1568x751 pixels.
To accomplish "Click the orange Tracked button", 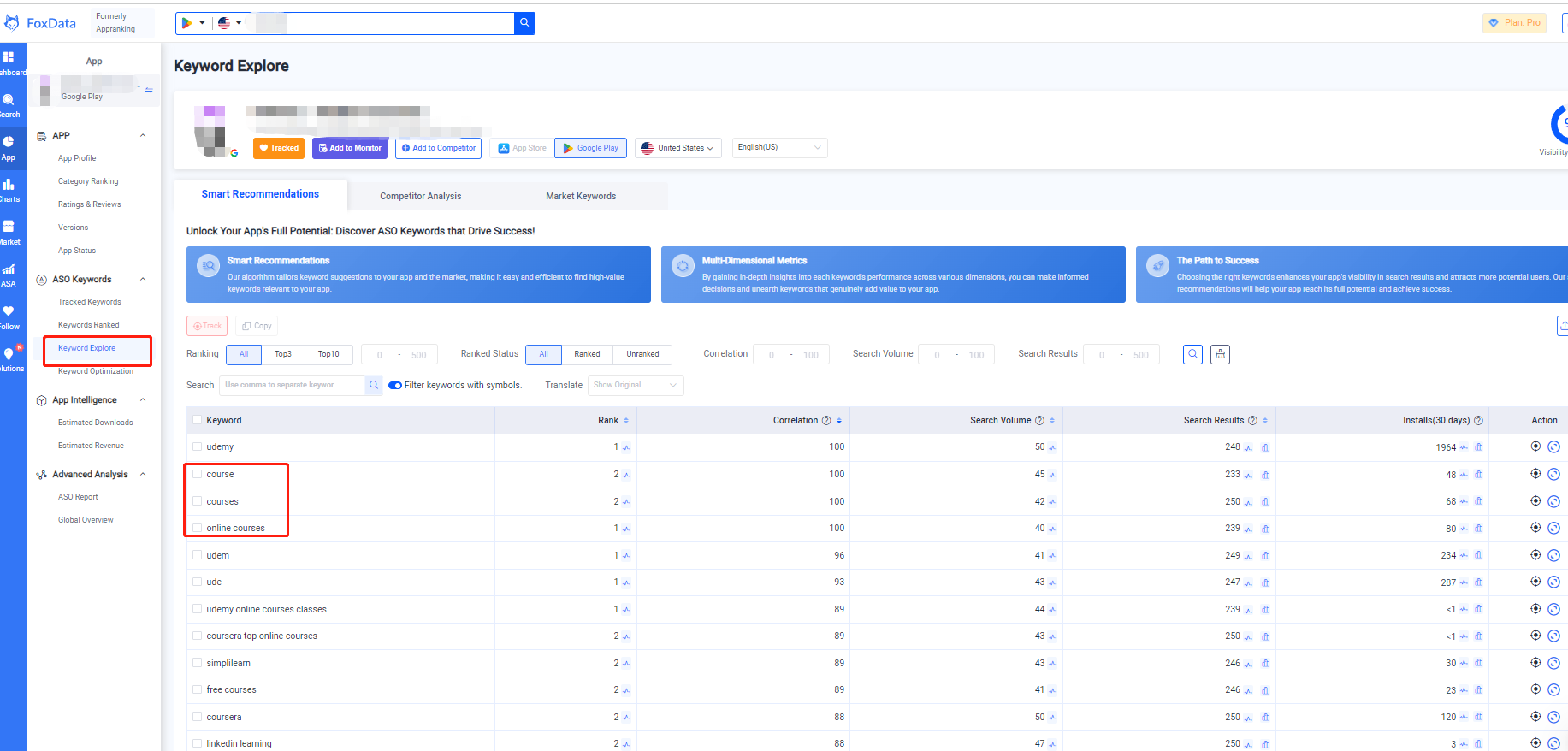I will 279,148.
